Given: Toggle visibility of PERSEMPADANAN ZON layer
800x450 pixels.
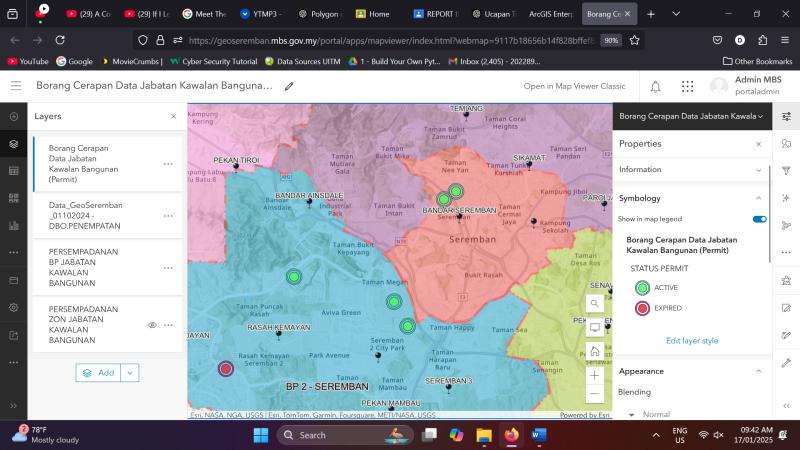Looking at the screenshot, I should pos(153,325).
